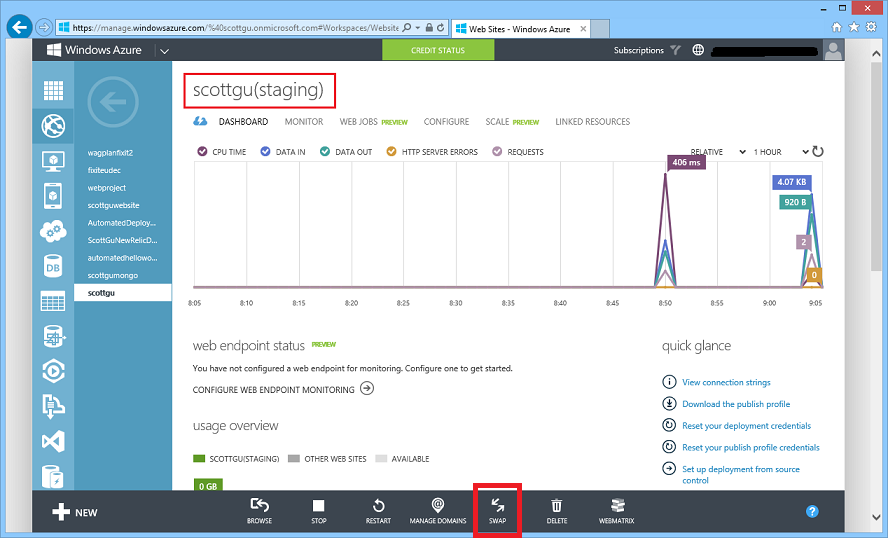This screenshot has height=538, width=888.
Task: Toggle CPU Time metric checkmark
Action: point(203,152)
